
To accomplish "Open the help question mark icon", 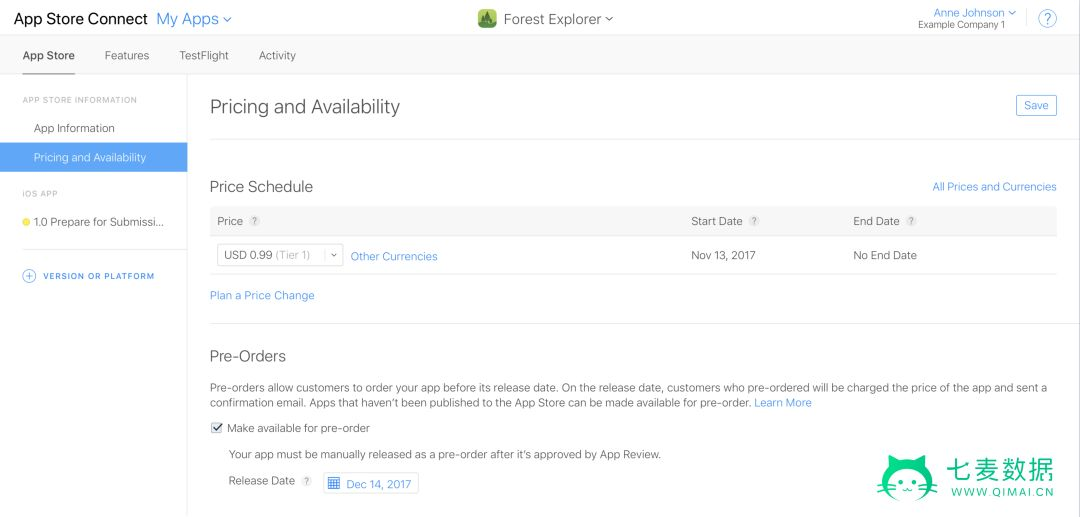I will [1047, 19].
